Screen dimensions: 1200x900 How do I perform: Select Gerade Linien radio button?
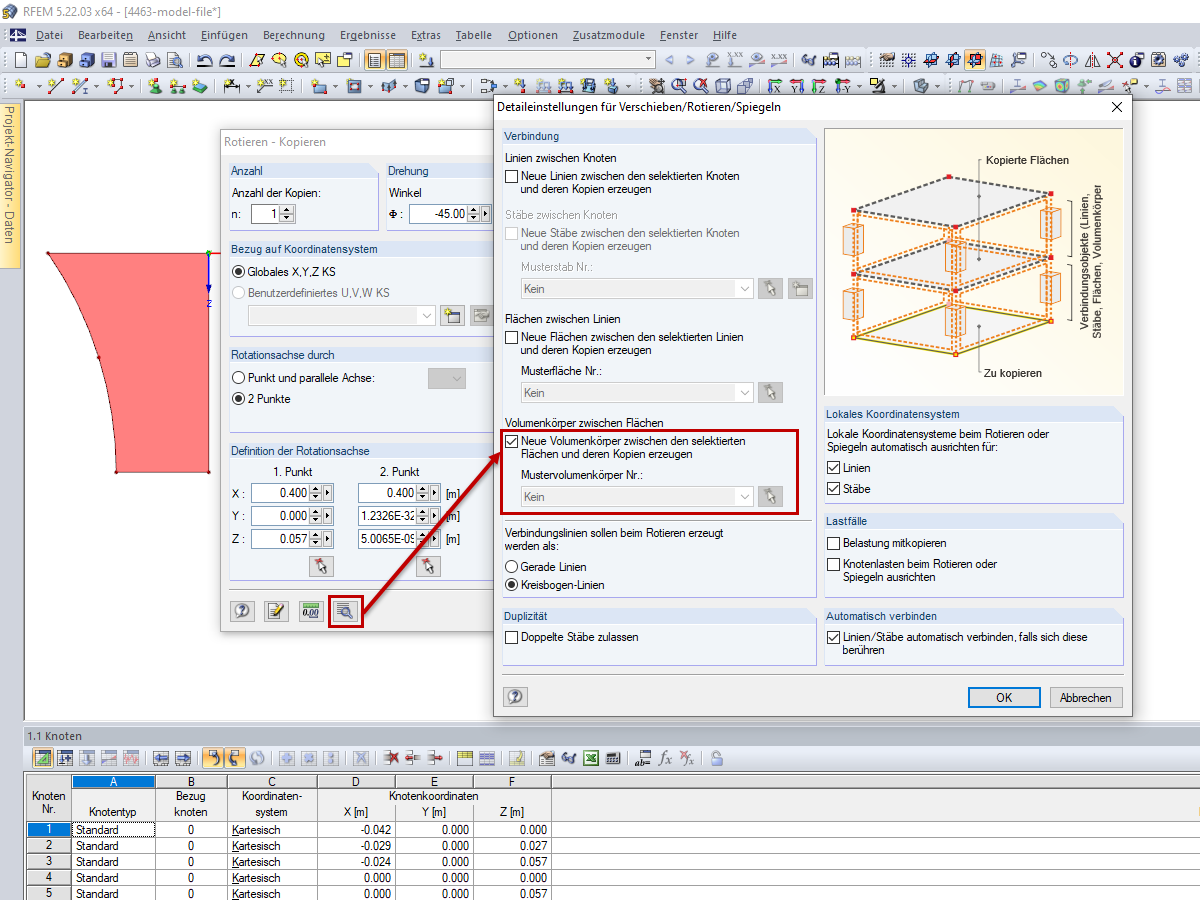(512, 567)
